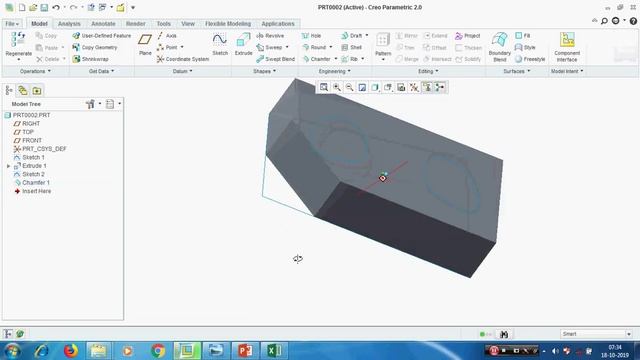Select the Revolve tool
This screenshot has width=640, height=360.
[x=270, y=36]
